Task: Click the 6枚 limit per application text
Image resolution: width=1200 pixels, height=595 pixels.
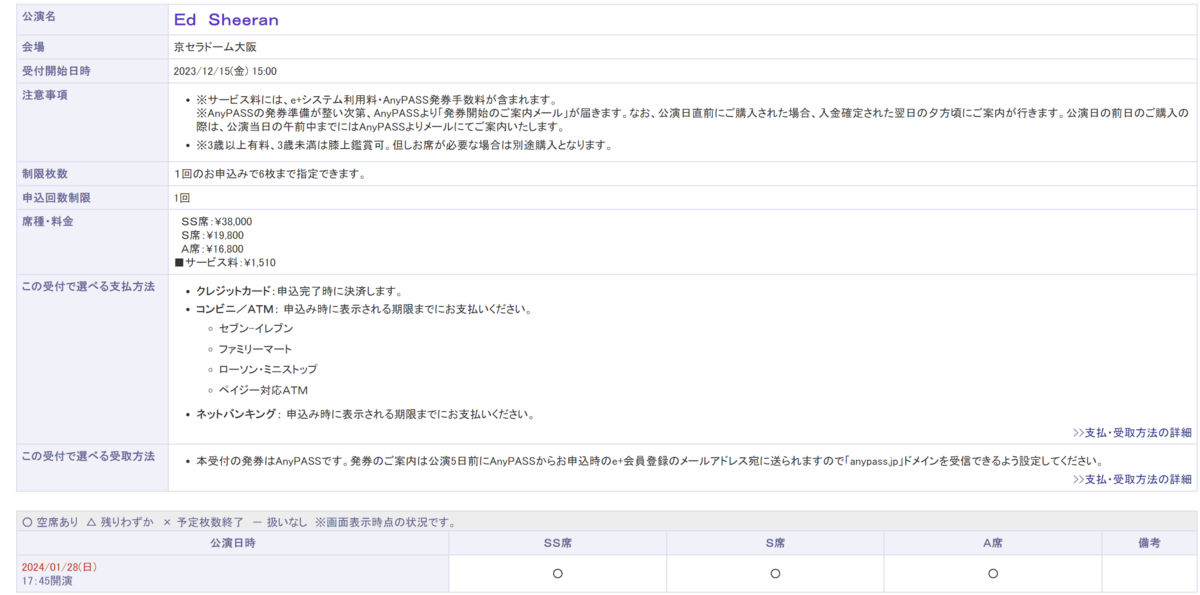Action: coord(270,174)
